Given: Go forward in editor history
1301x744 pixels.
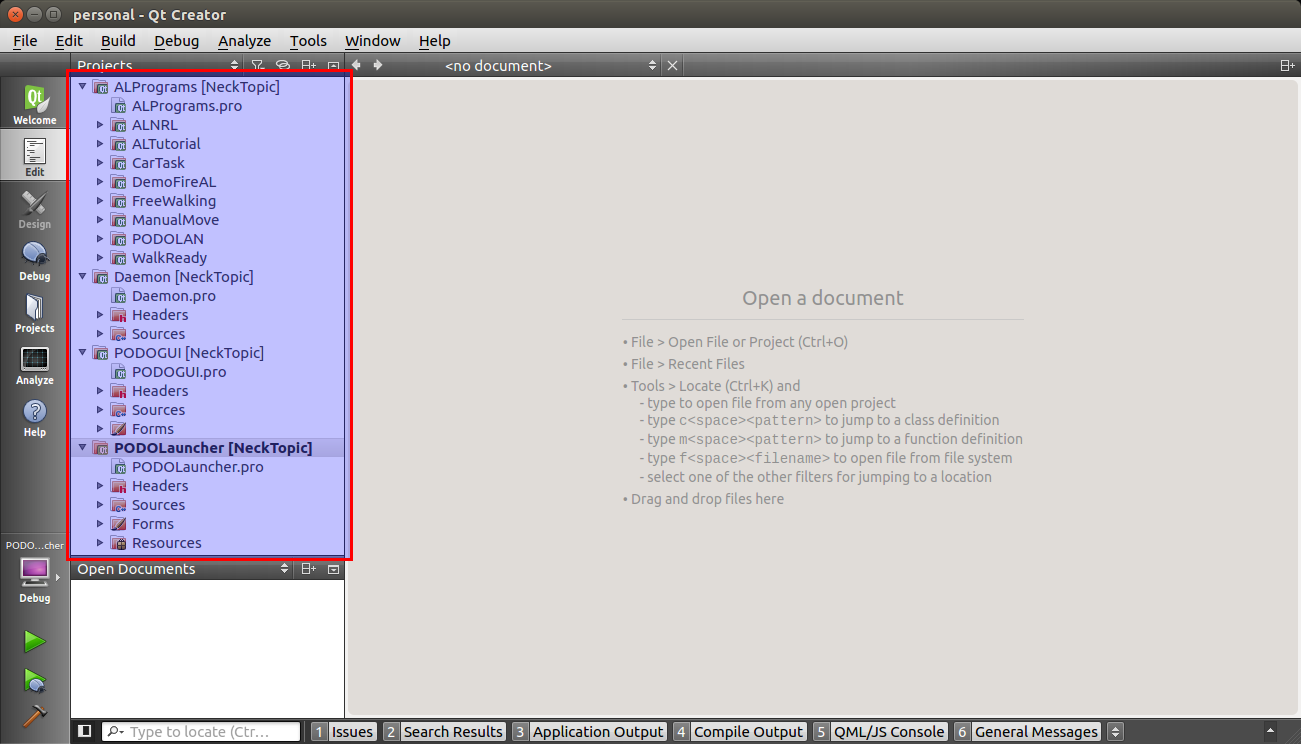Looking at the screenshot, I should (377, 65).
